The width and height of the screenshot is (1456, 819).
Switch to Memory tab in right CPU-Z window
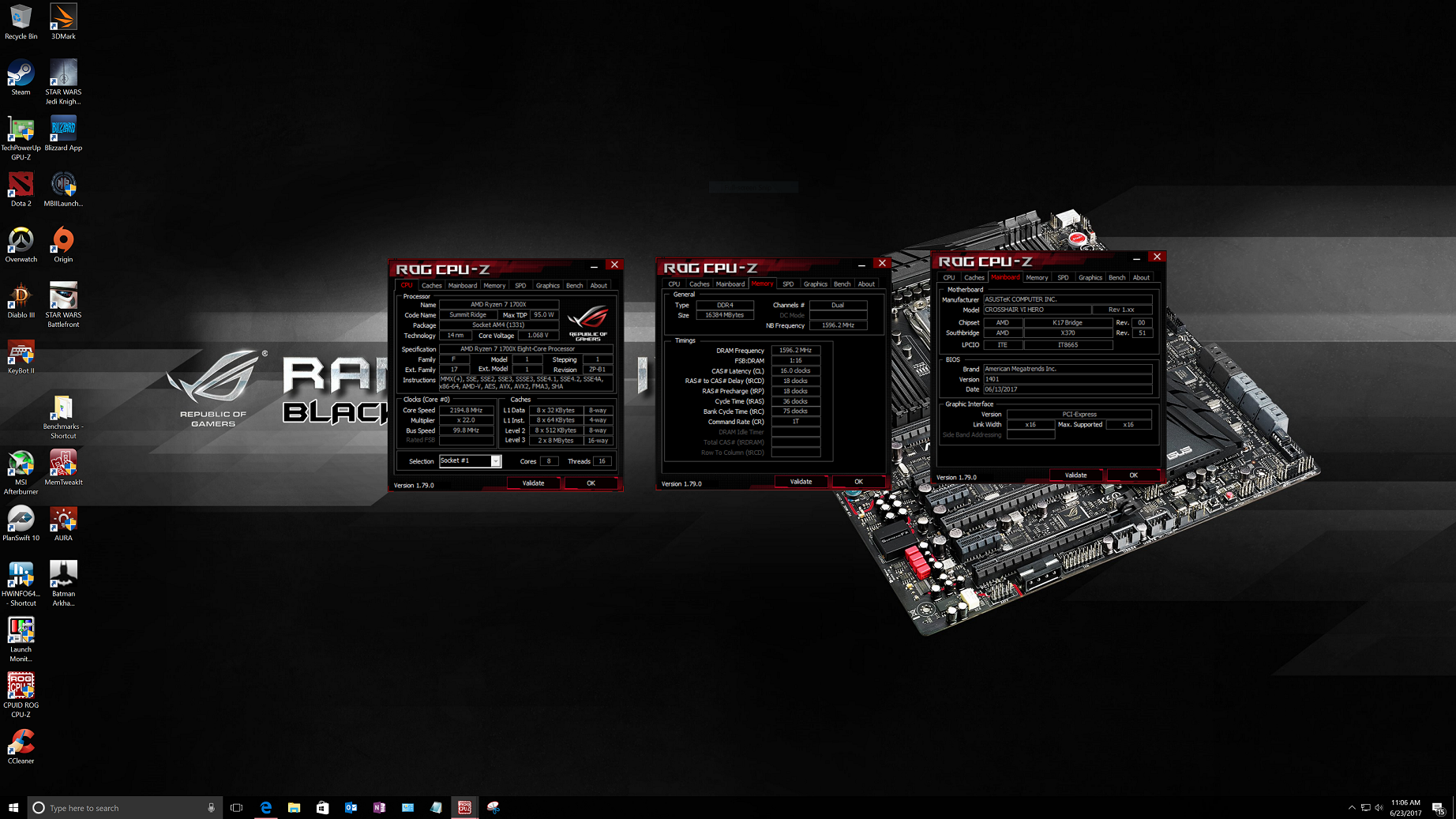1037,278
